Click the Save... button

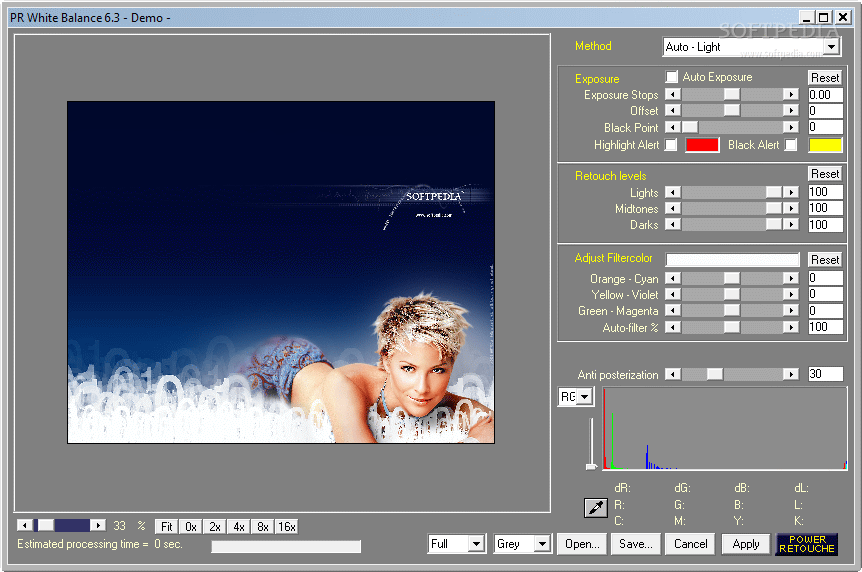point(636,544)
